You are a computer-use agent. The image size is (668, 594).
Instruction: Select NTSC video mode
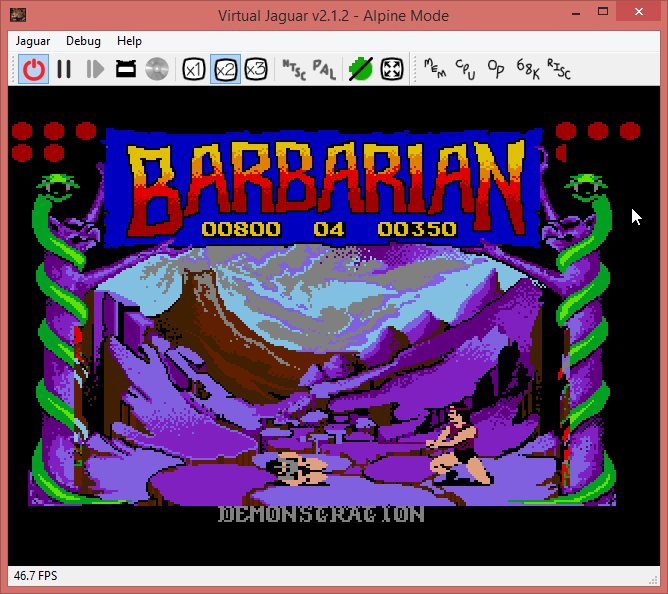293,69
